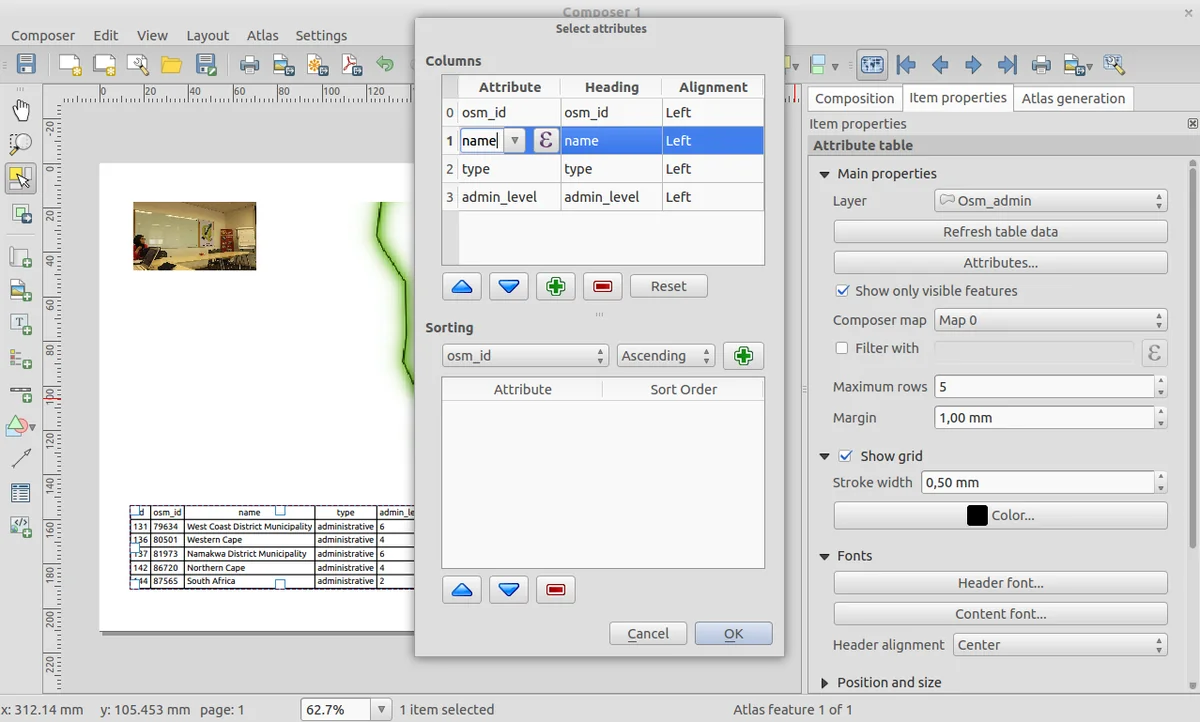Toggle Show only visible features checkbox
Screen dimensions: 1200x722
pos(842,291)
